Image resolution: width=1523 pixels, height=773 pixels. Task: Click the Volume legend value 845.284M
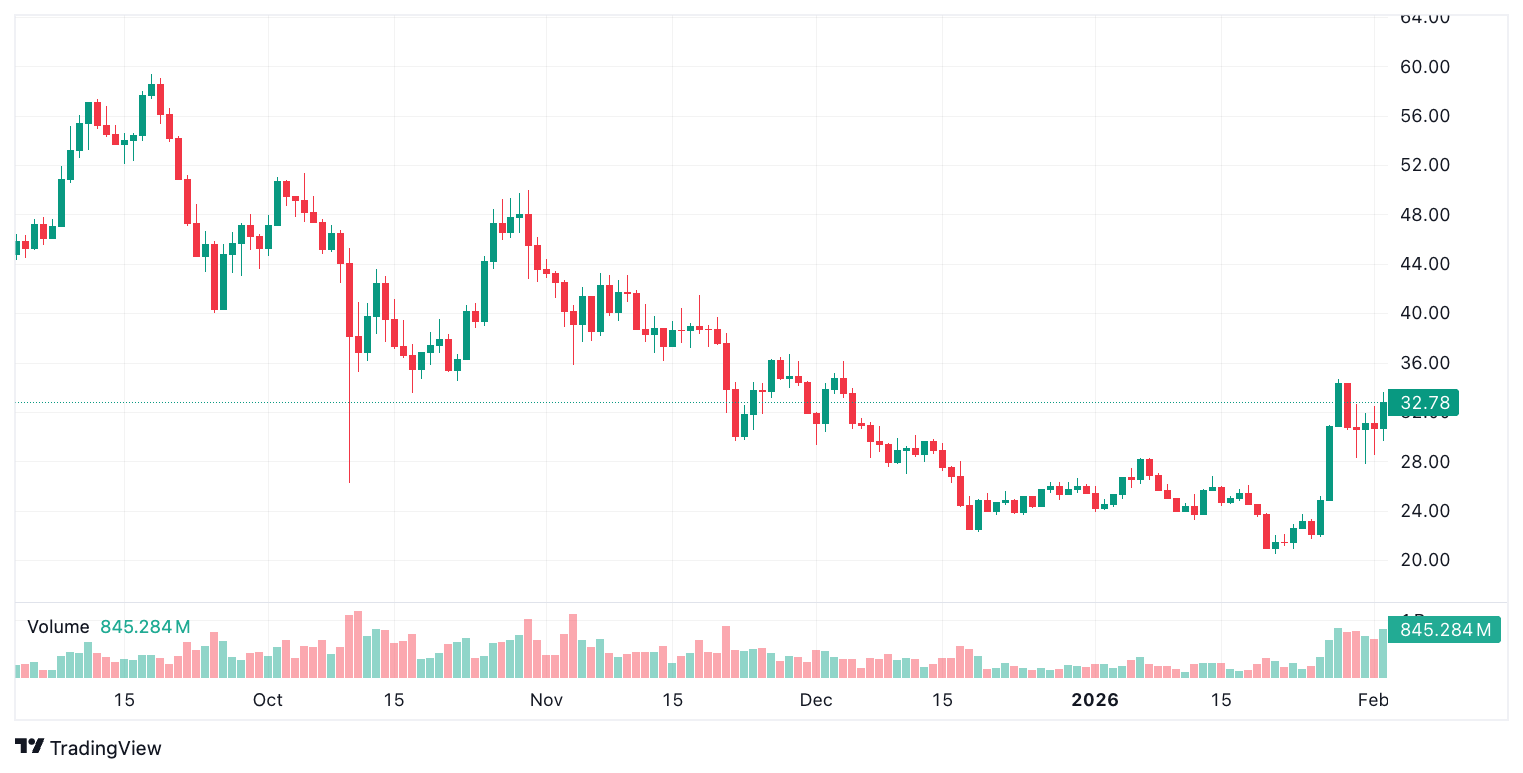coord(144,627)
